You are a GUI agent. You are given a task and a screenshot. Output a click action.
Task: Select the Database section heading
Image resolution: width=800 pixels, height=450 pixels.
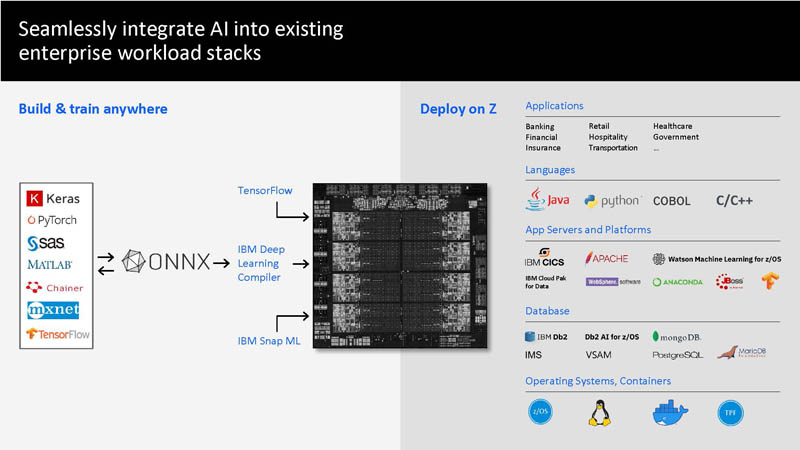(547, 311)
